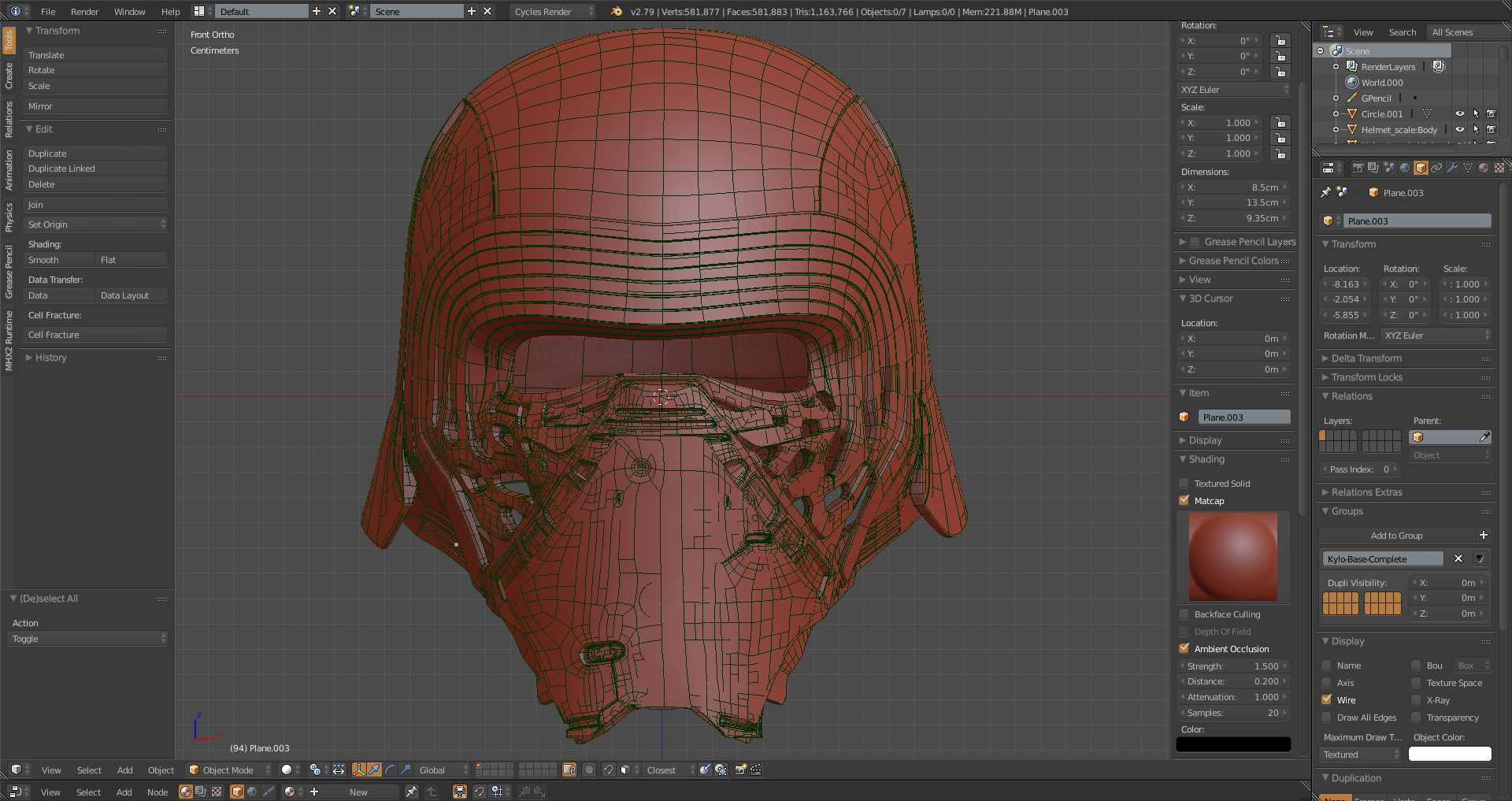Enable Textured Solid shading
This screenshot has height=801, width=1512.
coord(1184,484)
